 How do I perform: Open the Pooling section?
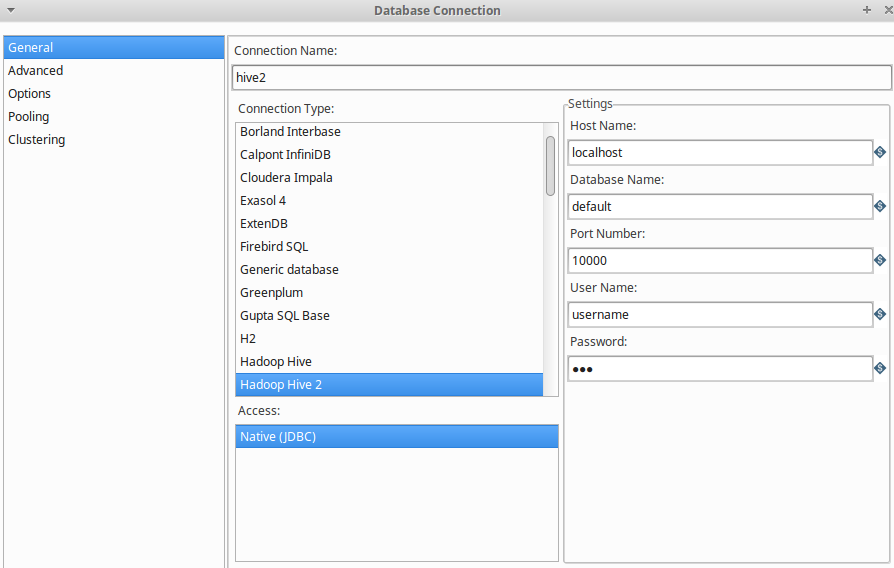pos(114,116)
